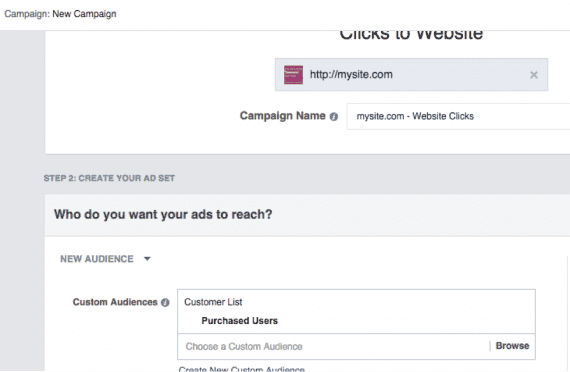
Task: Click the Campaign Name input field
Action: click(458, 116)
